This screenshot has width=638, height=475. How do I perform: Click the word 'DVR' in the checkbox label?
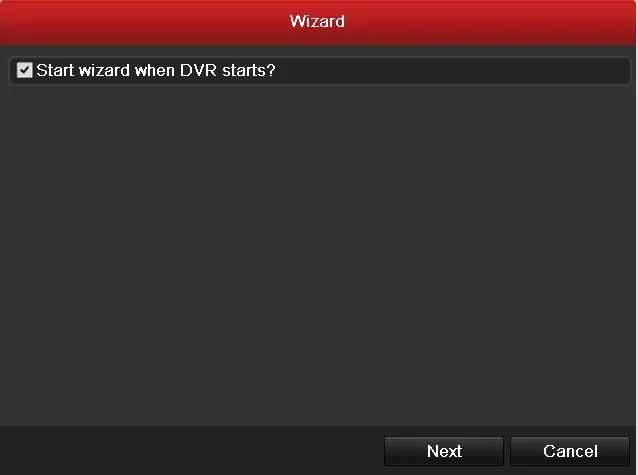coord(198,70)
